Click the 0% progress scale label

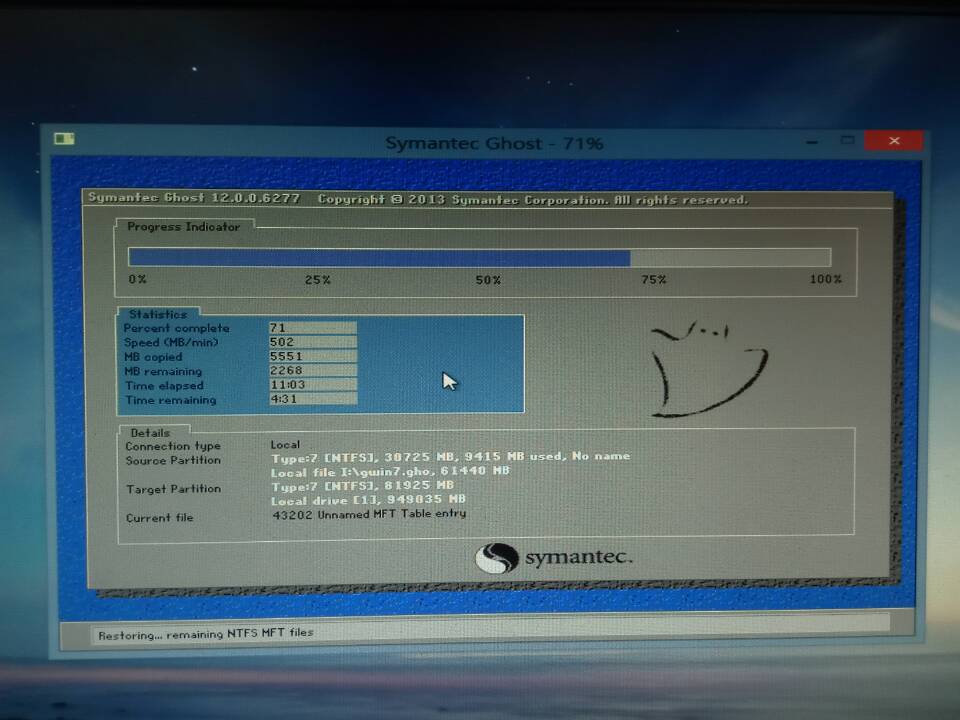click(138, 279)
